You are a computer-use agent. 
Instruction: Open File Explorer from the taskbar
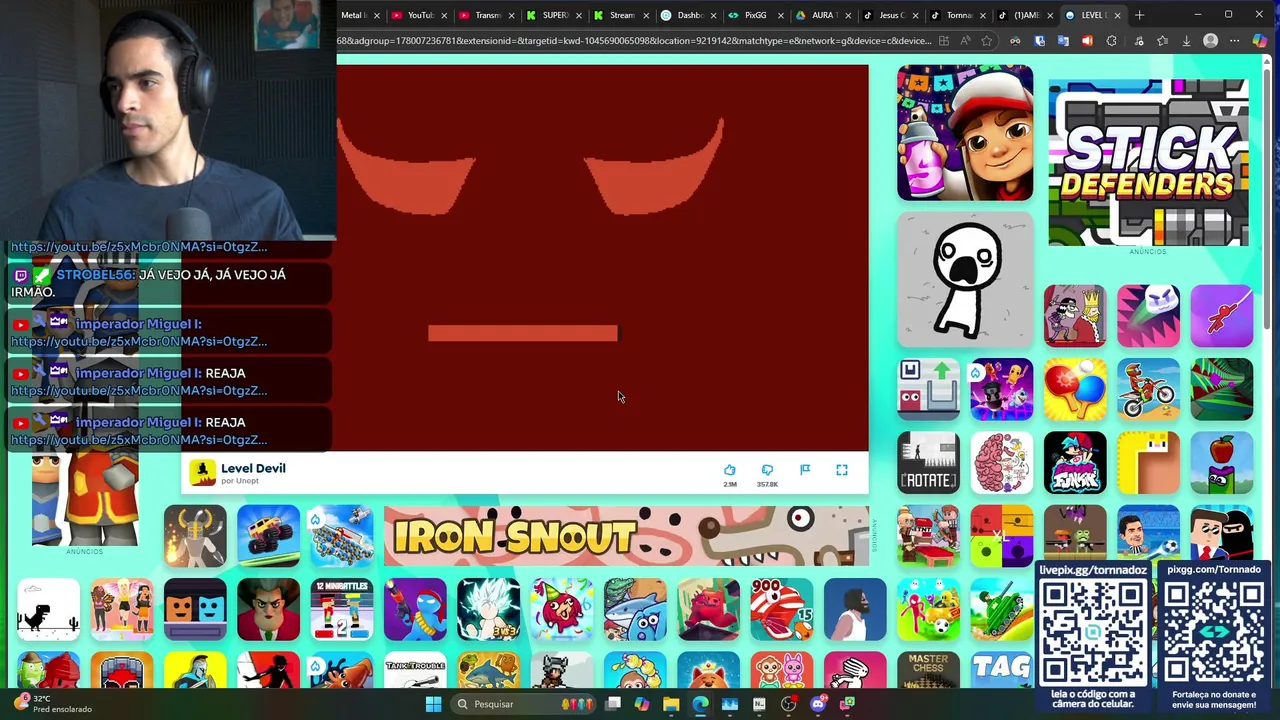671,704
